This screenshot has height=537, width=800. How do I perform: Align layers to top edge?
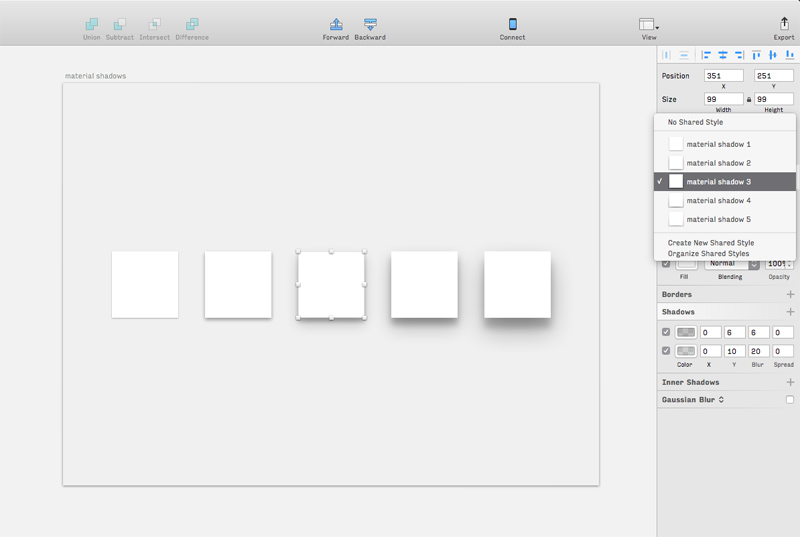pyautogui.click(x=756, y=55)
